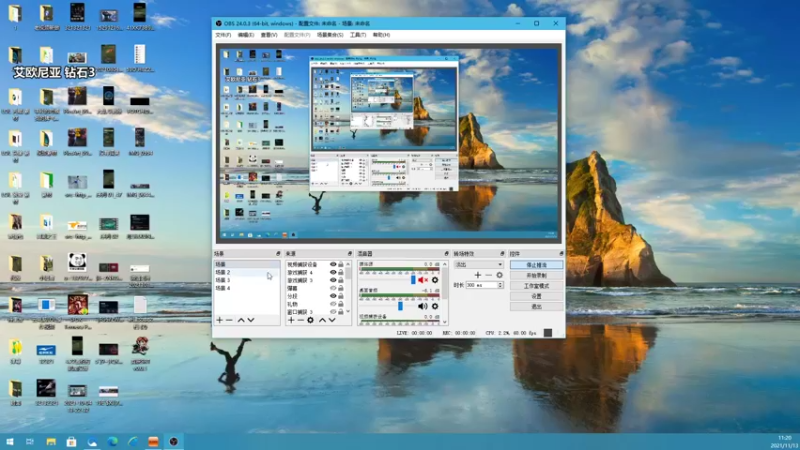Screen dimensions: 800x450
Task: Add a transition with the plus icon
Action: pos(478,275)
